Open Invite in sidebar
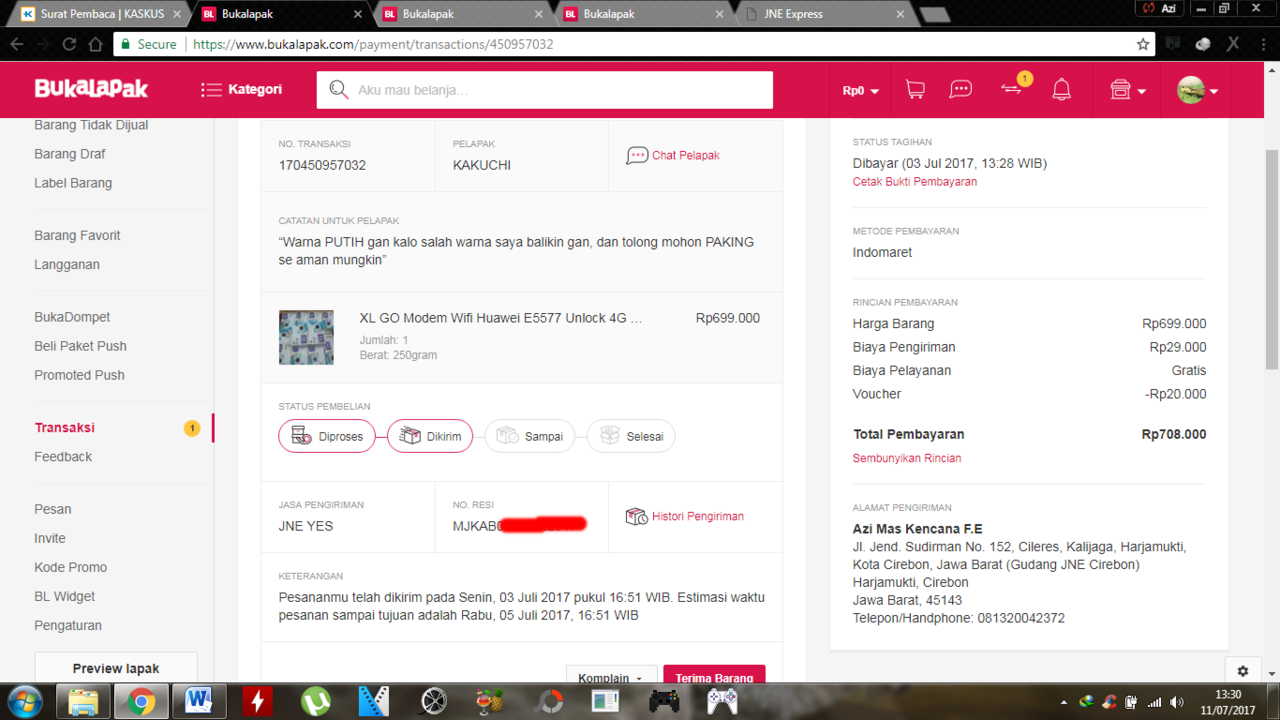Screen dimensions: 1280x720 point(50,538)
